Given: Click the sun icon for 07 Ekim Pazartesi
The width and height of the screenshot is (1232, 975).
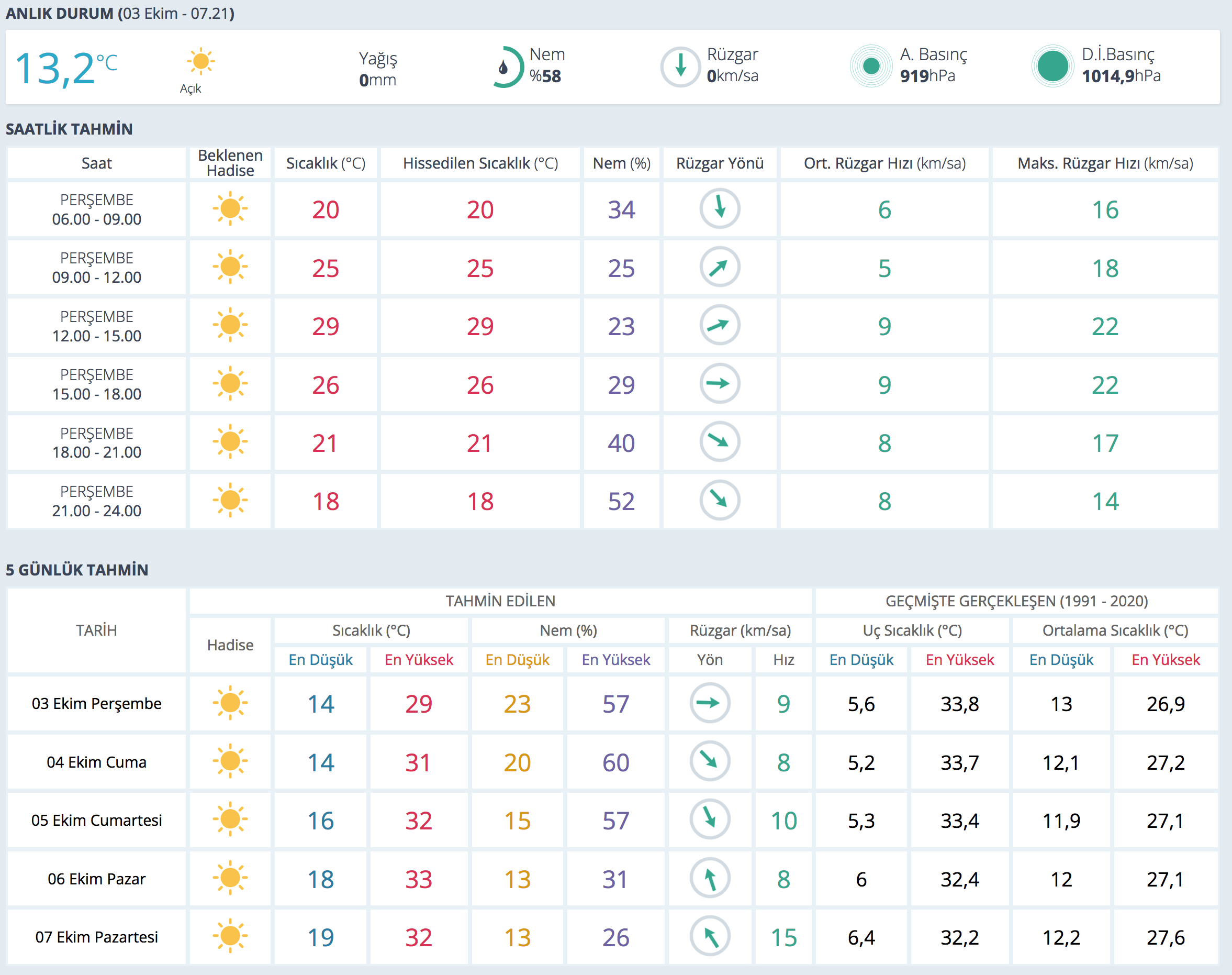Looking at the screenshot, I should coord(230,936).
